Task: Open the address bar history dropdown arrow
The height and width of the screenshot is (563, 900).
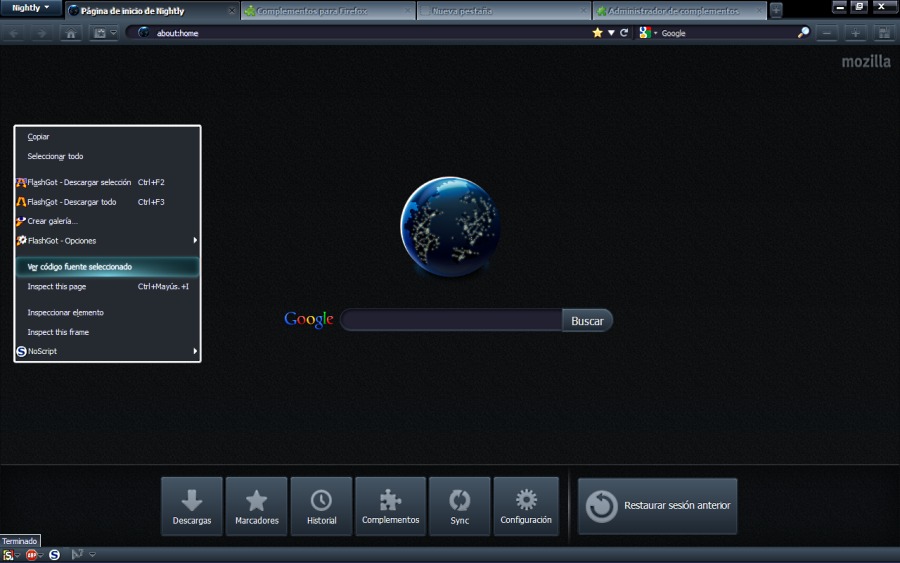Action: pyautogui.click(x=611, y=33)
